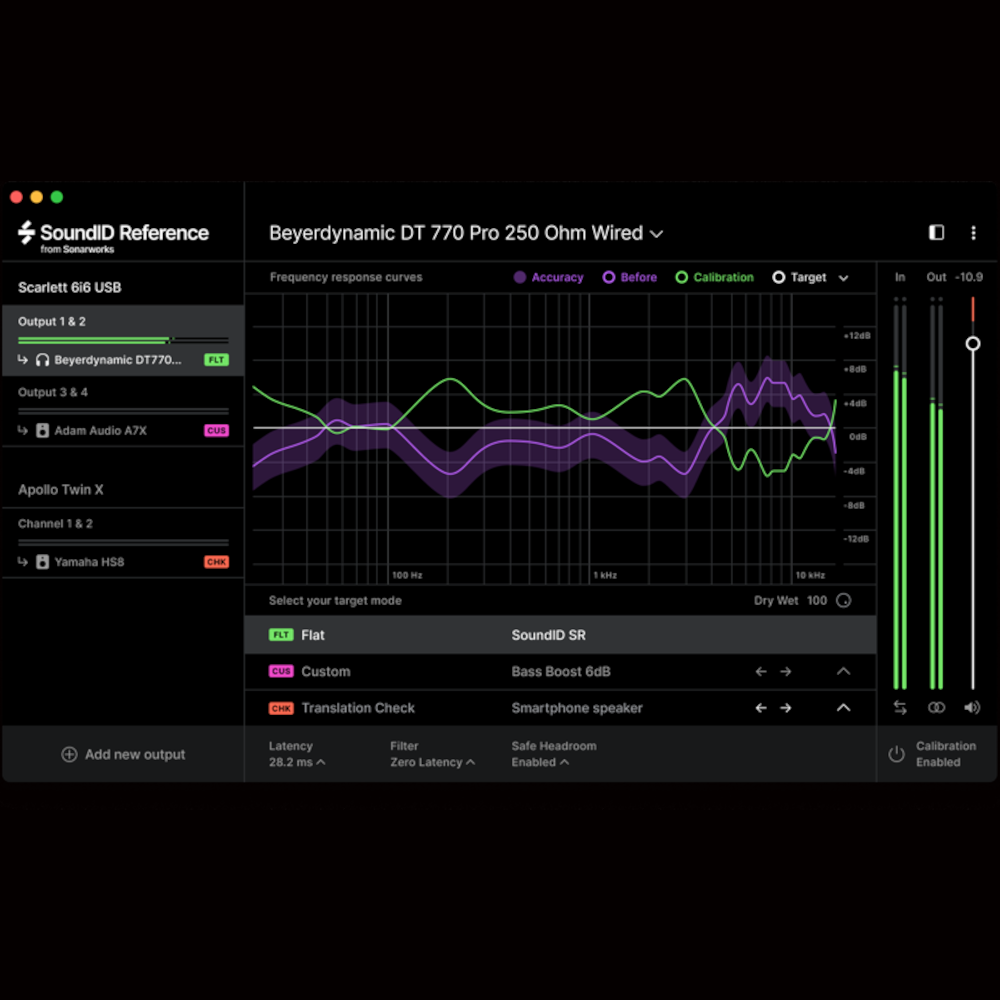Image resolution: width=1000 pixels, height=1000 pixels.
Task: Click the Calibration power icon
Action: pyautogui.click(x=896, y=754)
